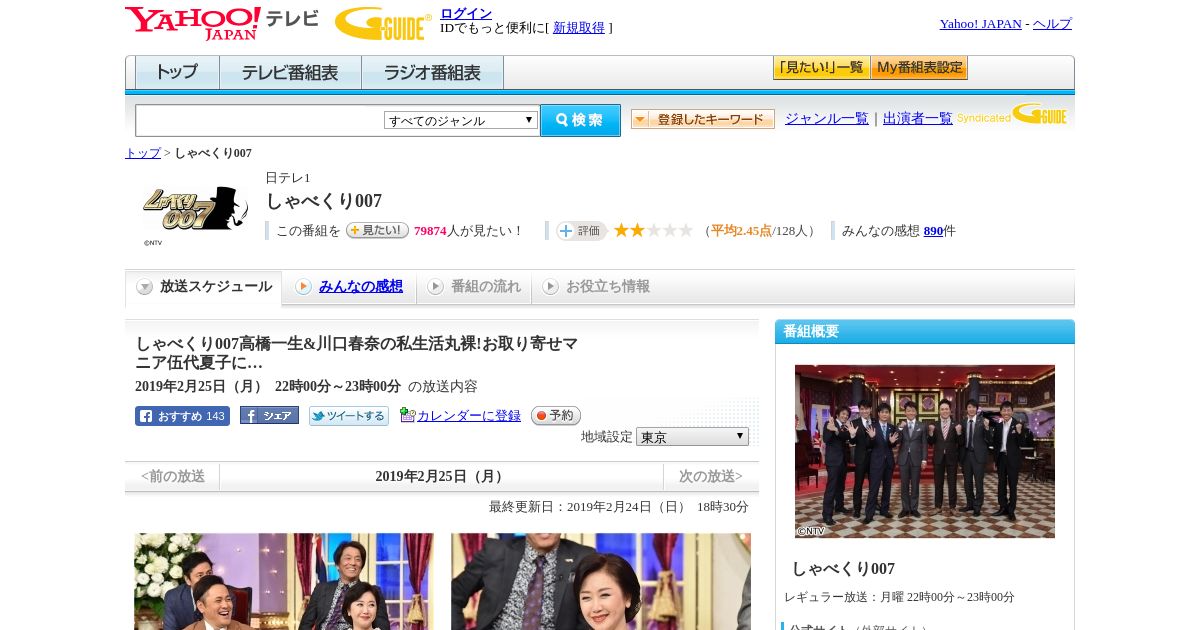Open the 地域設定 東京 region dropdown

(x=692, y=437)
